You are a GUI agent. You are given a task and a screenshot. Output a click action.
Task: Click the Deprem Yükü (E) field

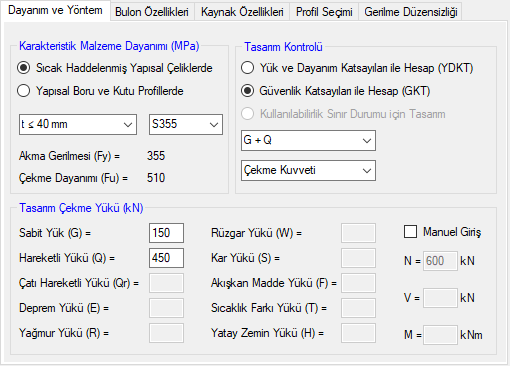[166, 308]
